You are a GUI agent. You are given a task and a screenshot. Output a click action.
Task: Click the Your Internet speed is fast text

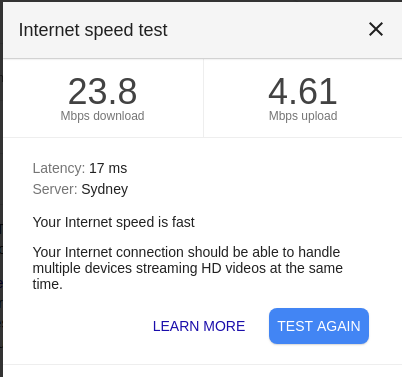(x=114, y=222)
